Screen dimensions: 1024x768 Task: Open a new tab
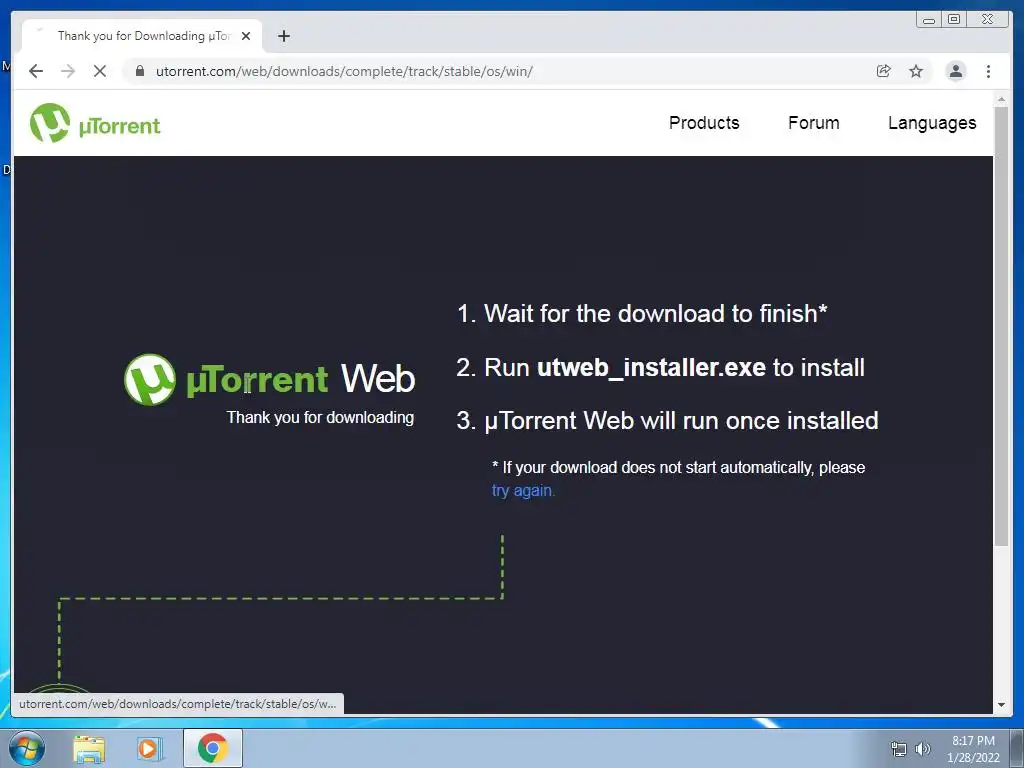point(283,36)
